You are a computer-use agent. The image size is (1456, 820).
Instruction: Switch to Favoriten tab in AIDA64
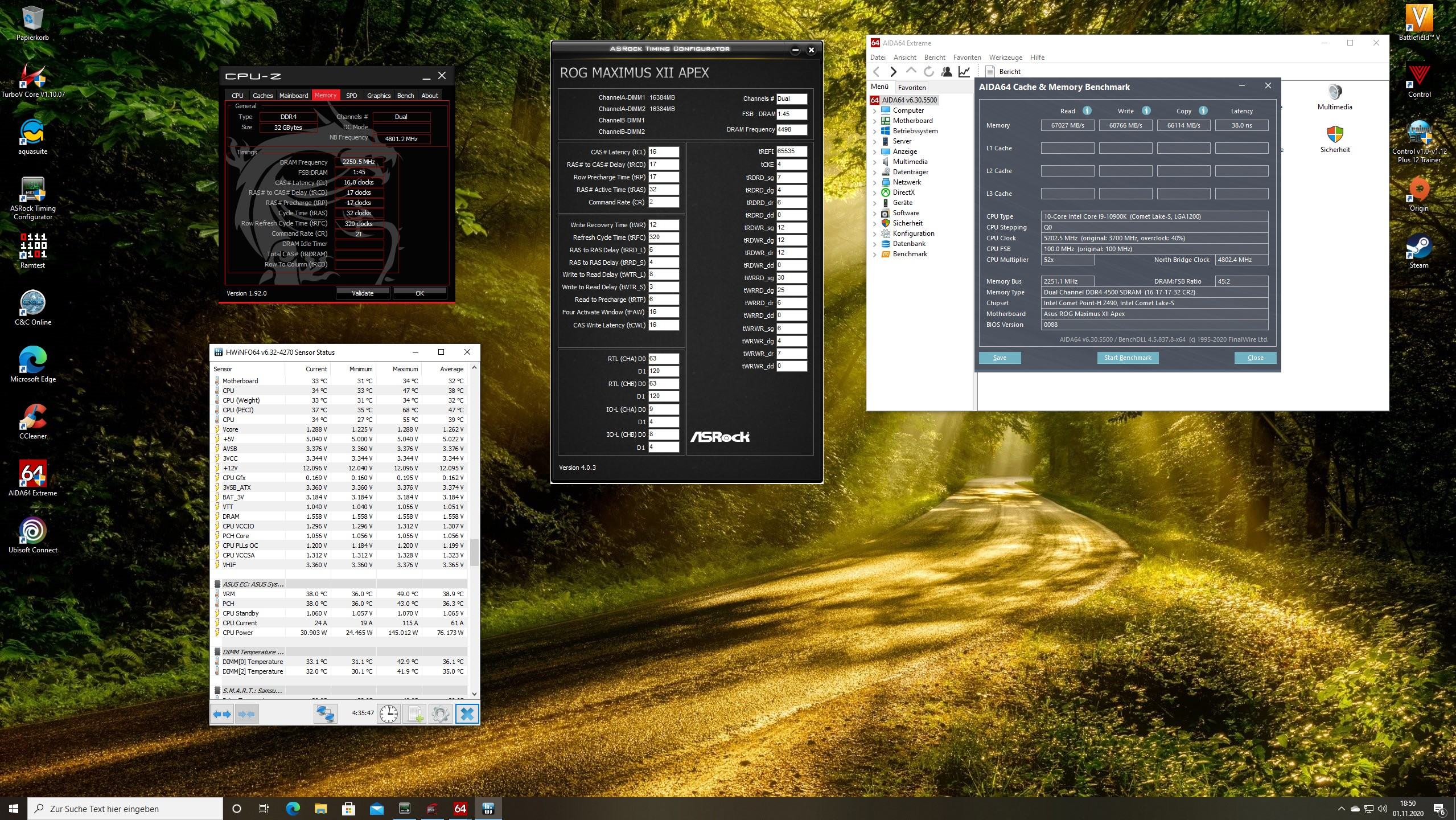point(911,88)
